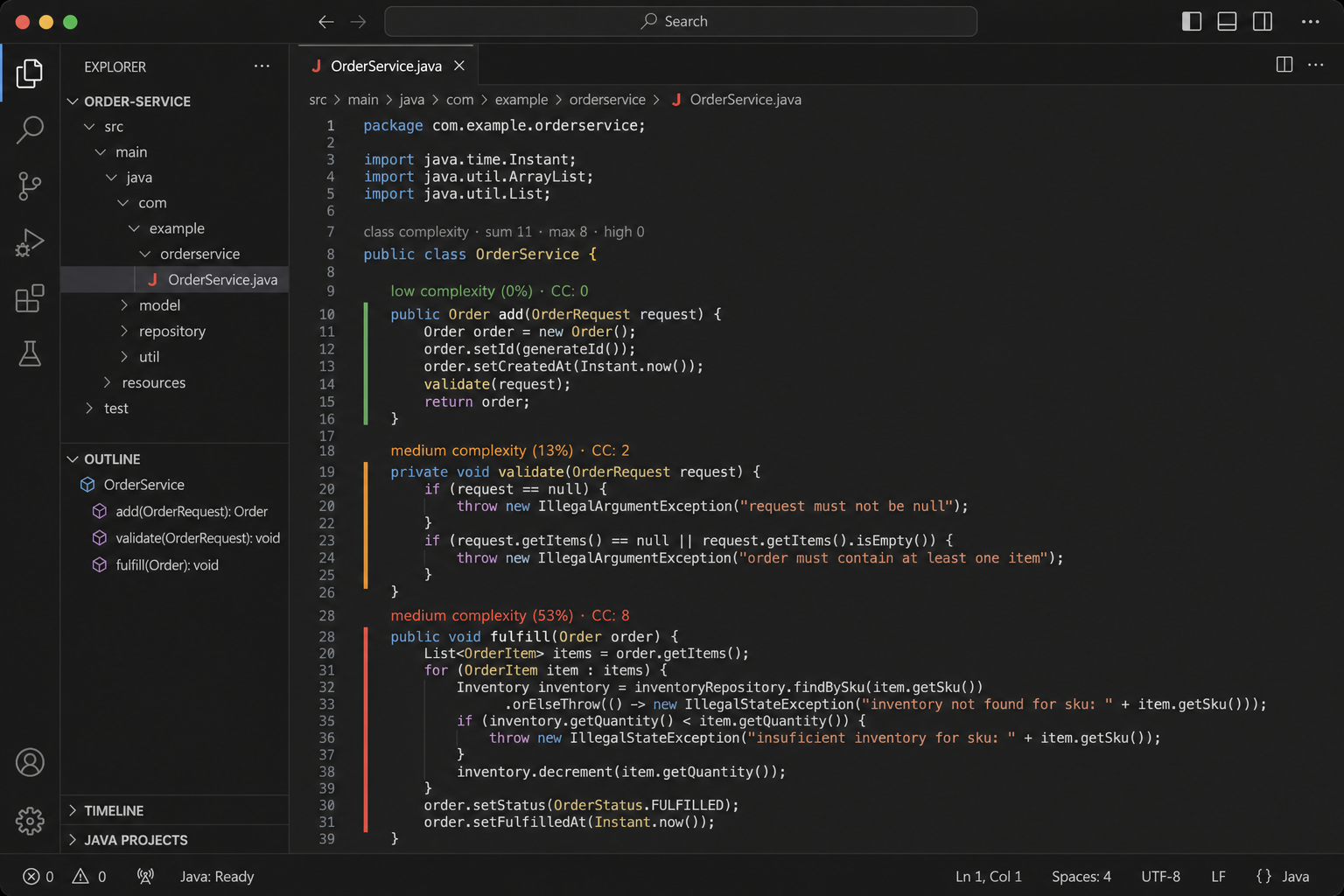Go back with the left arrow
This screenshot has width=1344, height=896.
[x=325, y=21]
